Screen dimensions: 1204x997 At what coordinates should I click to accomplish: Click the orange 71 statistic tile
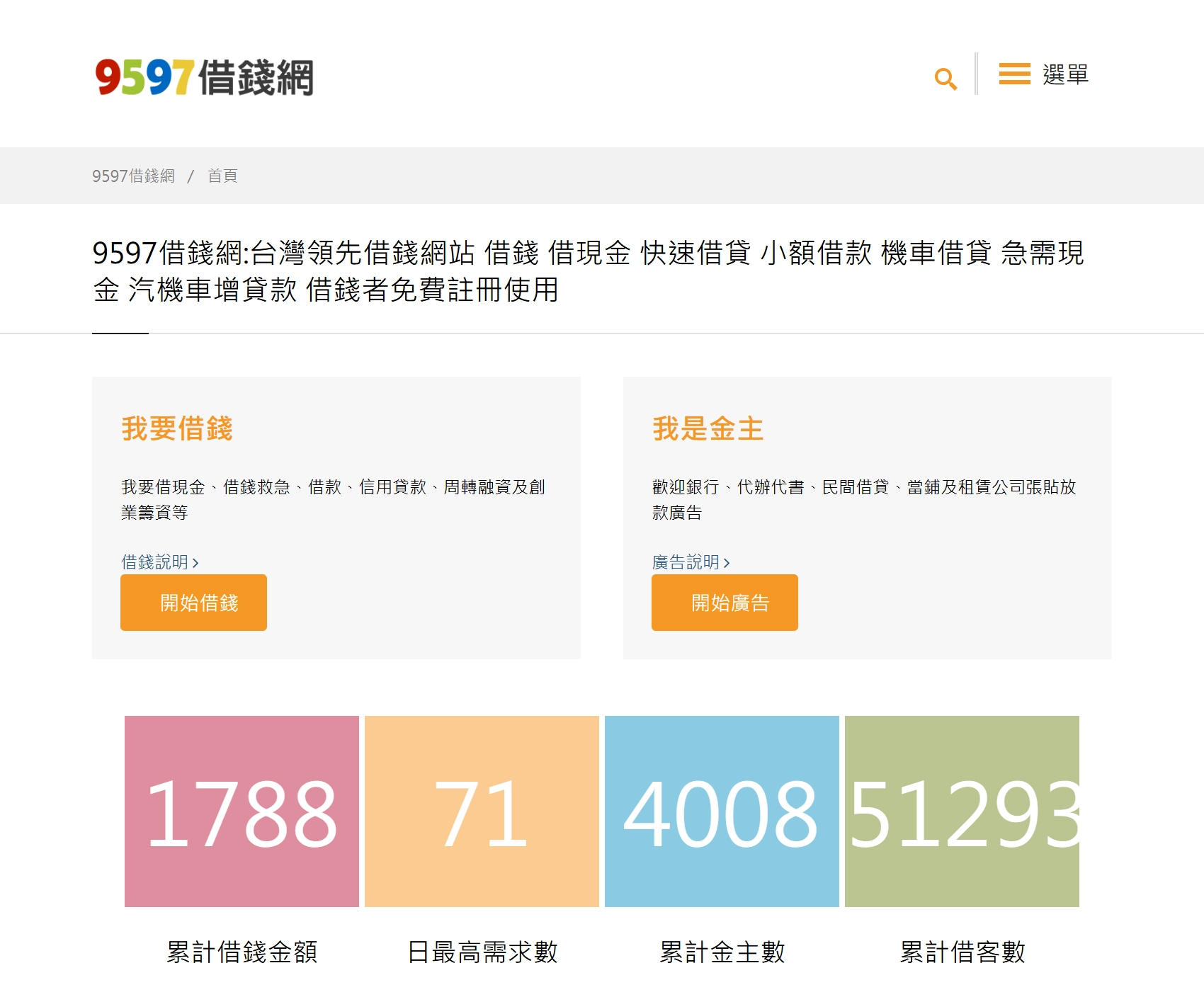482,811
